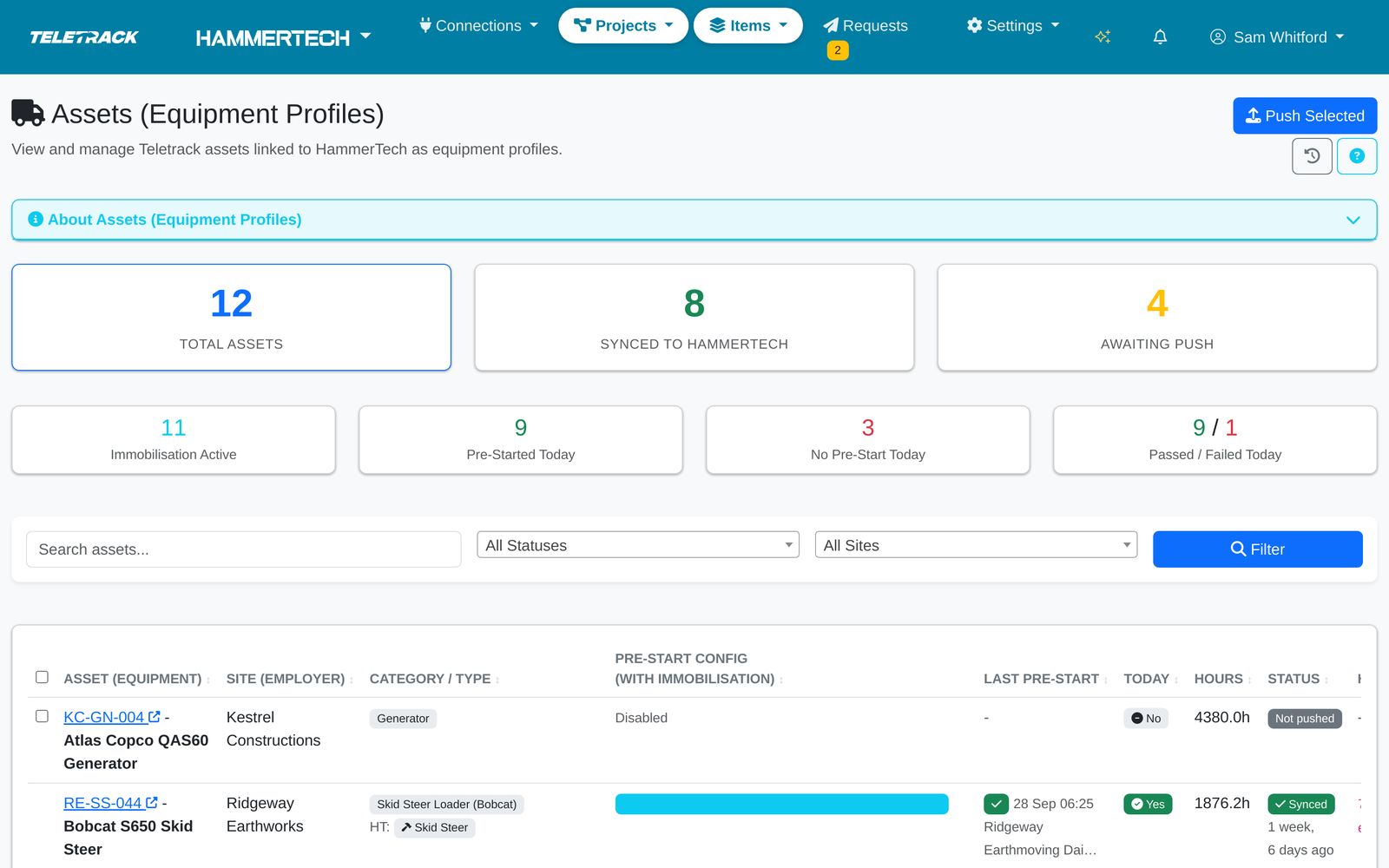Viewport: 1389px width, 868px height.
Task: Tick the checkbox for KC-GN-004 row
Action: coord(42,716)
